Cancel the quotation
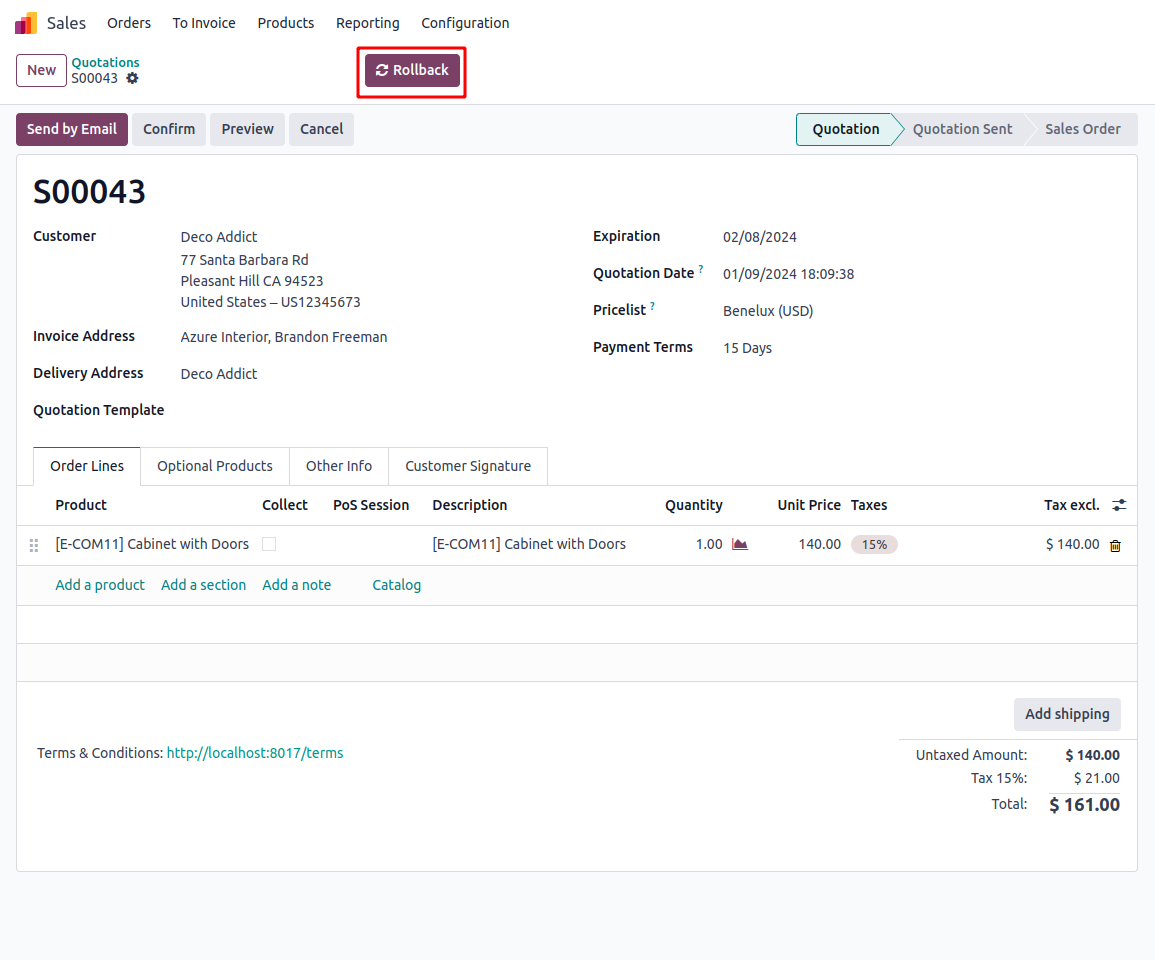The width and height of the screenshot is (1155, 960). tap(321, 129)
